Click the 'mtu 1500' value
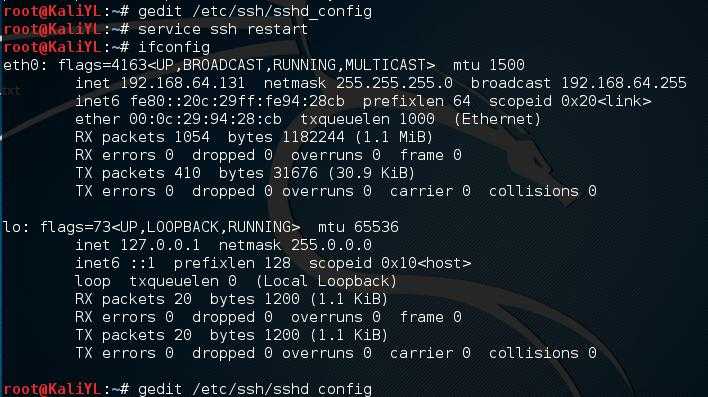The image size is (708, 397). click(489, 65)
